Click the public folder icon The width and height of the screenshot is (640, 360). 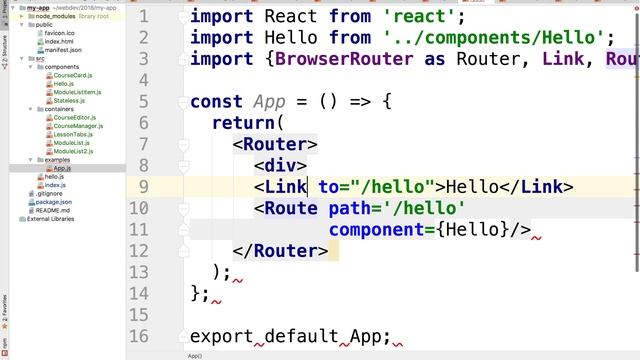31,25
